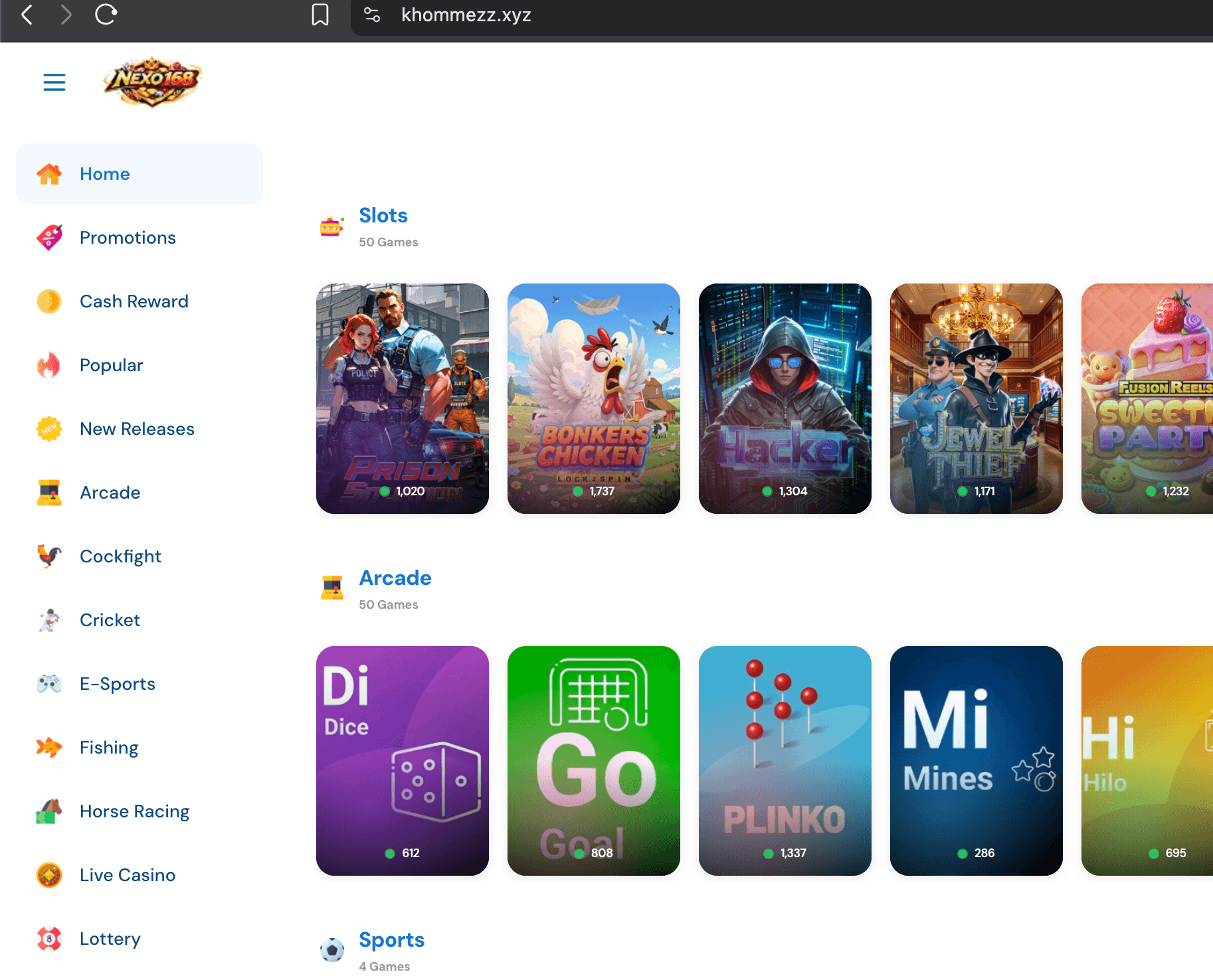Open the Arcade section heading link
1213x980 pixels.
click(395, 578)
